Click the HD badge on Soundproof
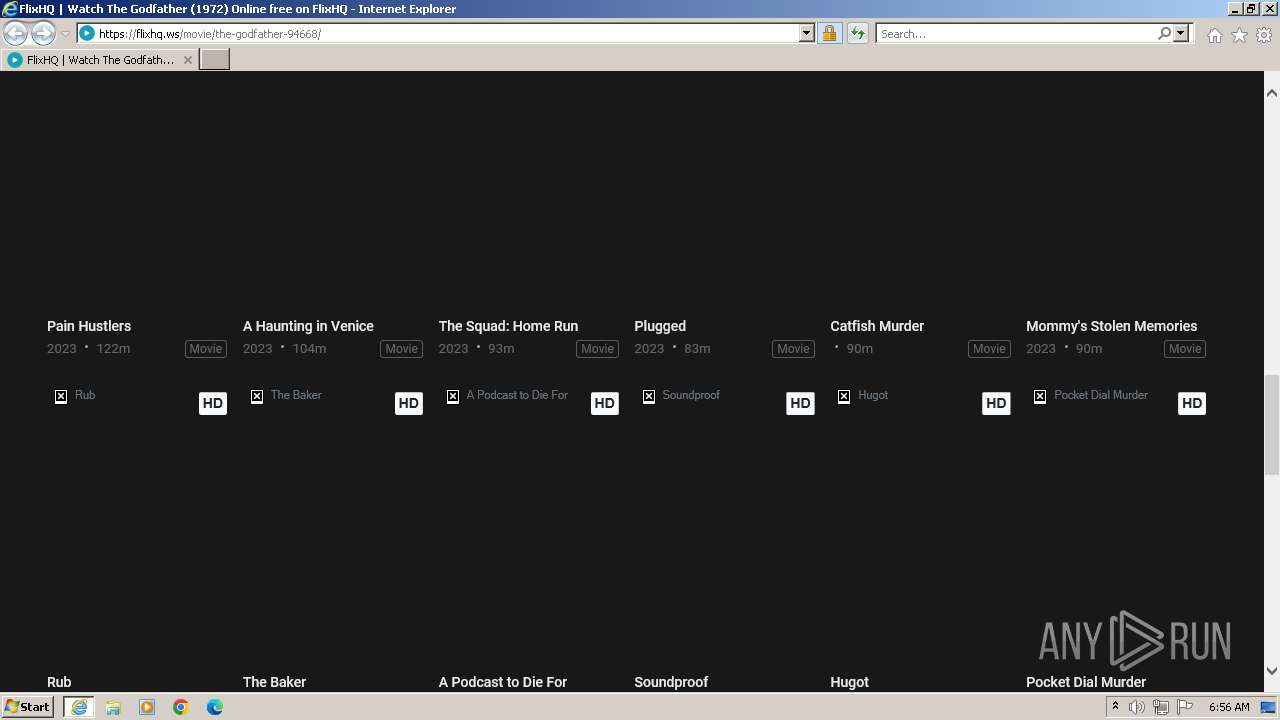Image resolution: width=1280 pixels, height=720 pixels. [800, 403]
